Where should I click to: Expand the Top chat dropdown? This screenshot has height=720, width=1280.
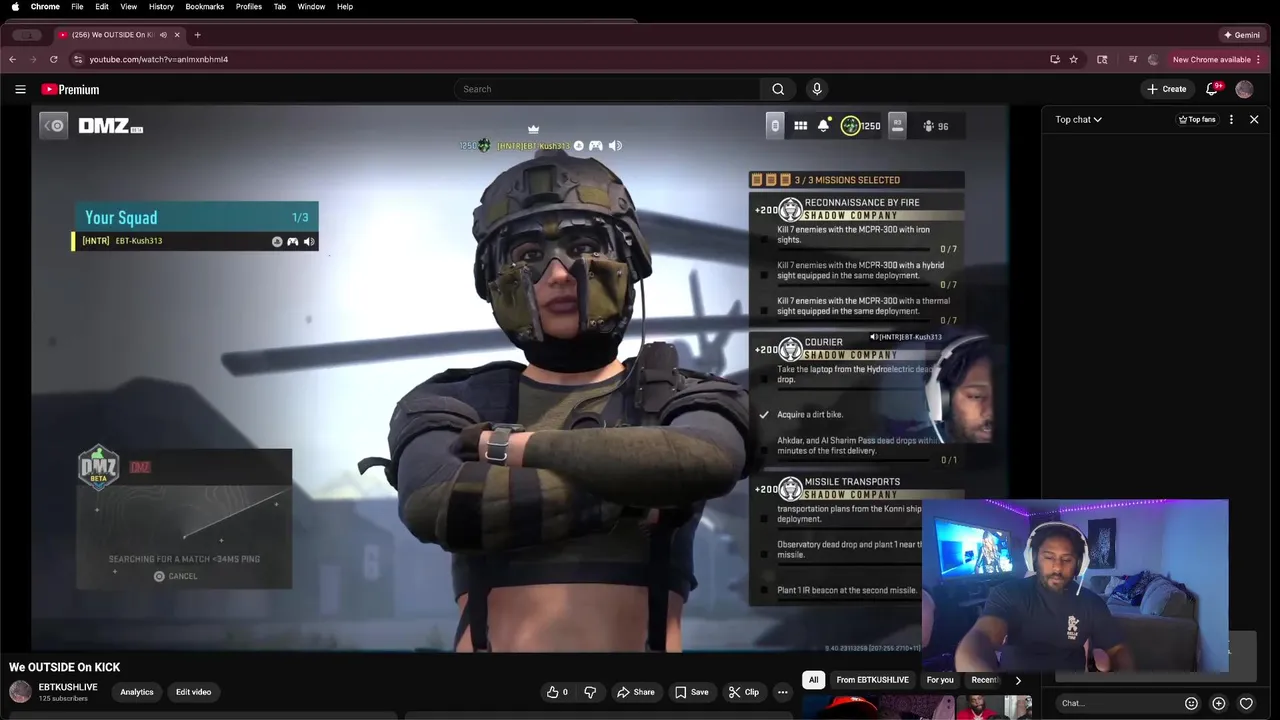(x=1079, y=119)
